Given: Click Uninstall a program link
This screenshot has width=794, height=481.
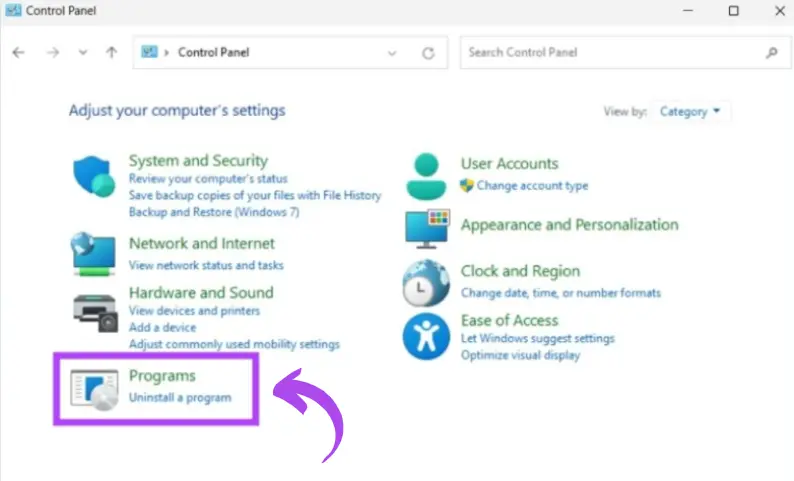Looking at the screenshot, I should coord(180,397).
